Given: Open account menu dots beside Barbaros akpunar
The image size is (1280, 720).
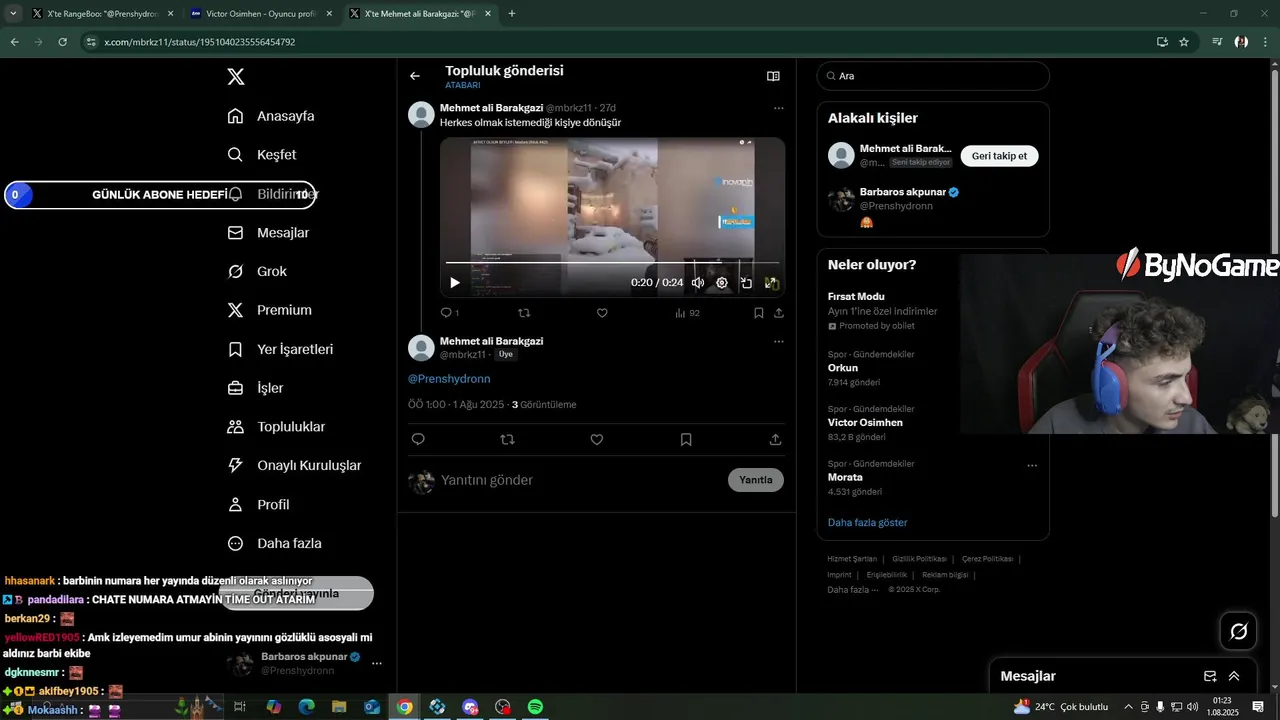Looking at the screenshot, I should (x=377, y=664).
